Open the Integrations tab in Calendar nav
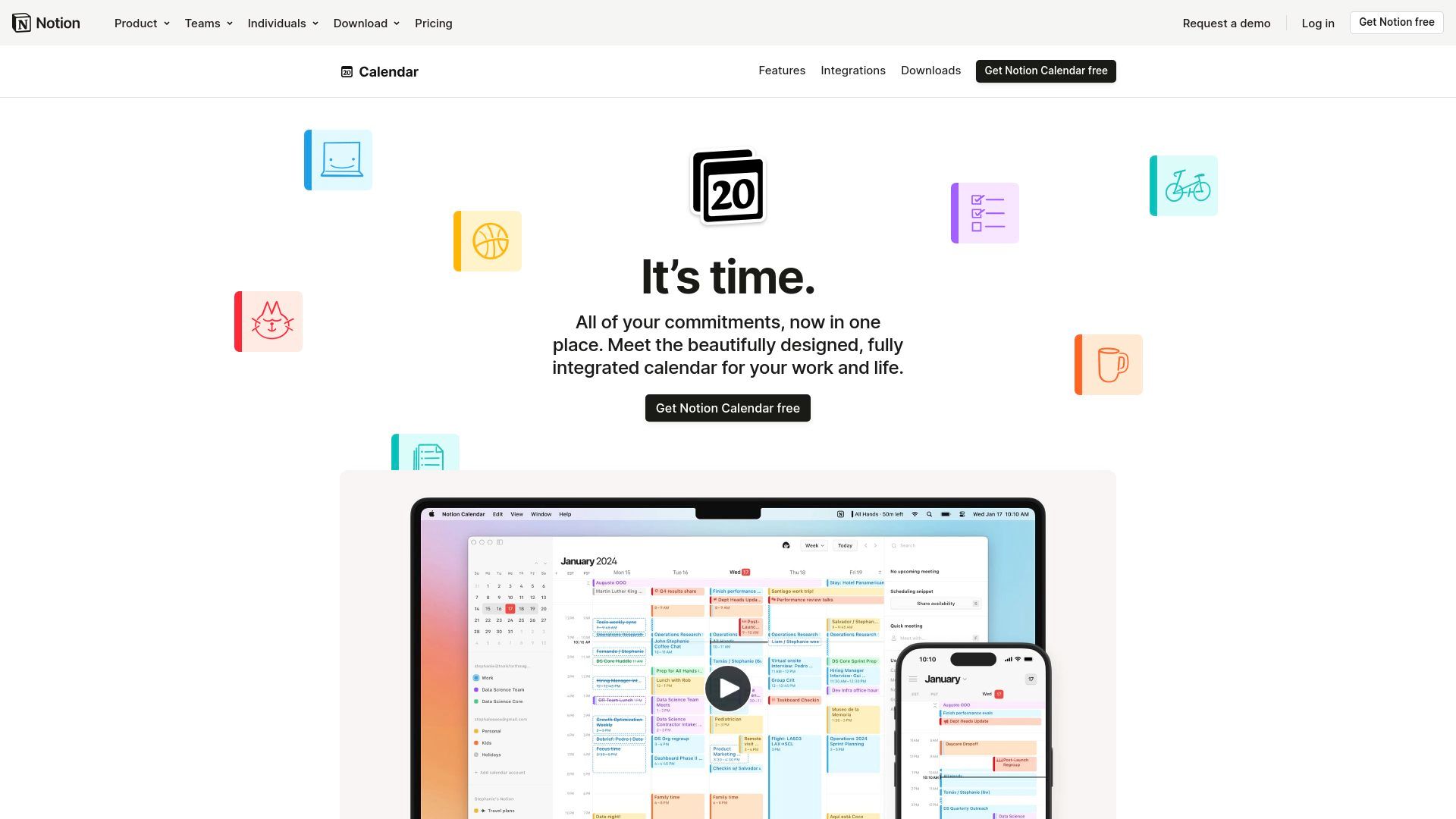This screenshot has height=819, width=1456. 853,70
